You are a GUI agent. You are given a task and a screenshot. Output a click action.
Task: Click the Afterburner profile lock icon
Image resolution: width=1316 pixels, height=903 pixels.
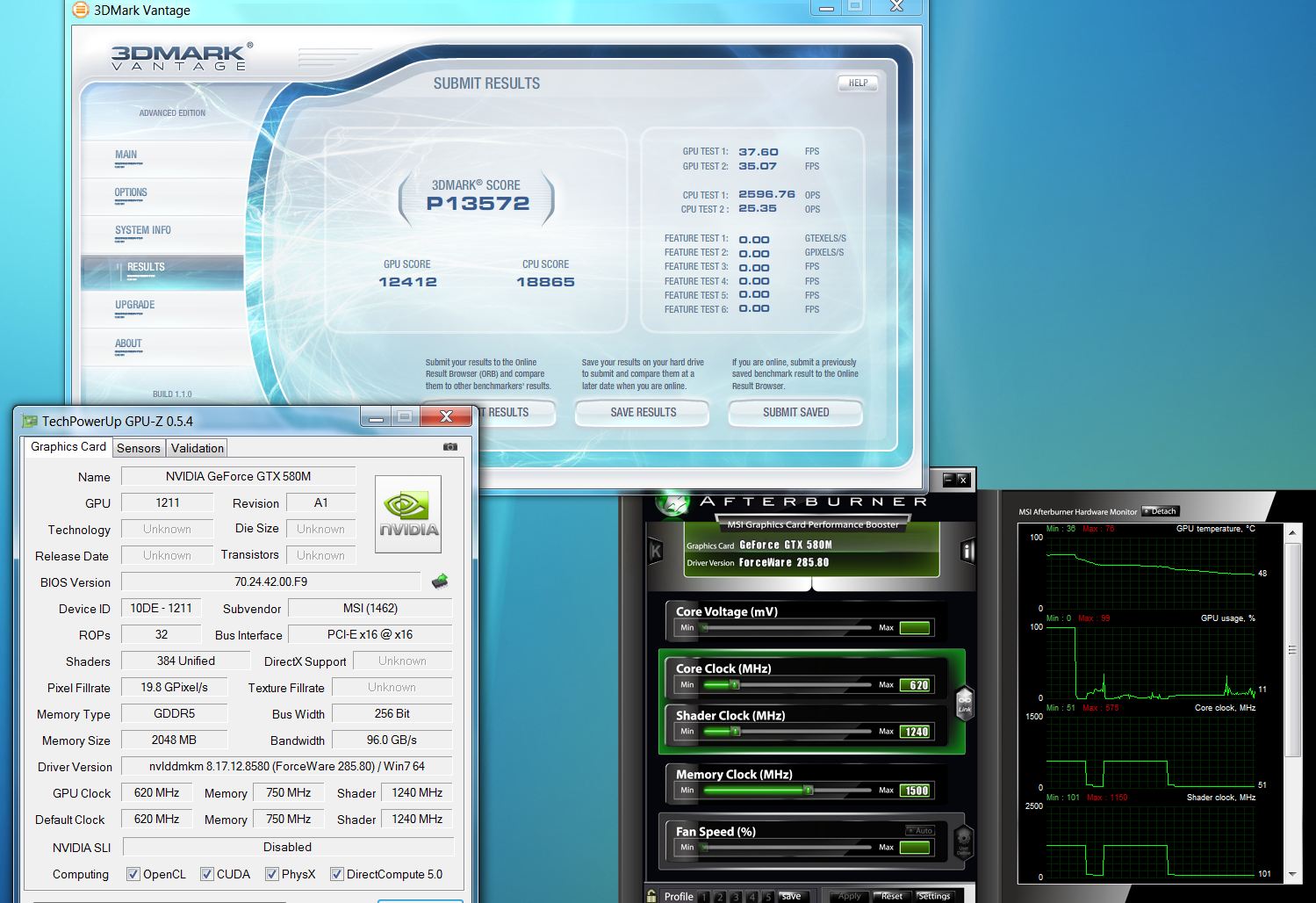coord(651,896)
